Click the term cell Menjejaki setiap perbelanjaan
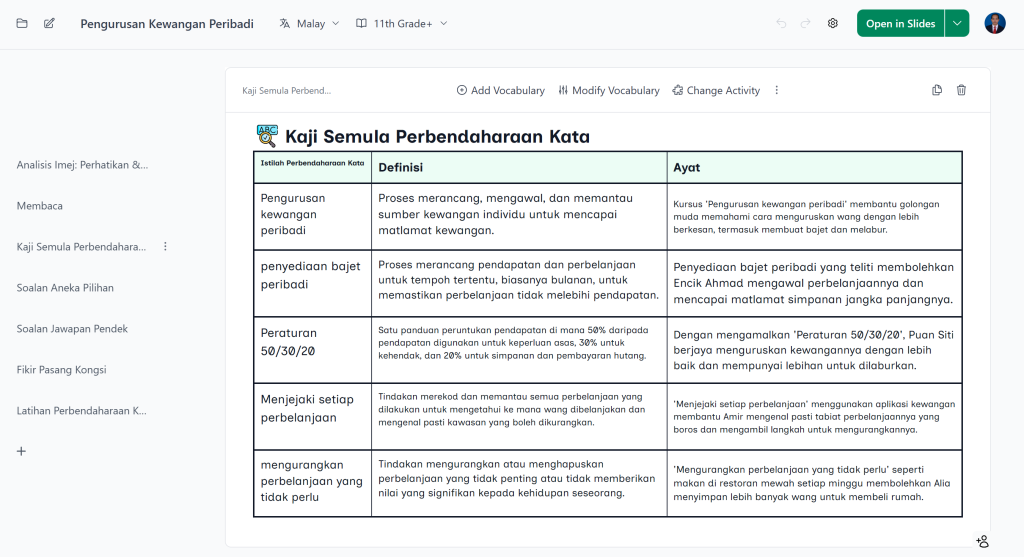This screenshot has width=1024, height=557. 312,416
